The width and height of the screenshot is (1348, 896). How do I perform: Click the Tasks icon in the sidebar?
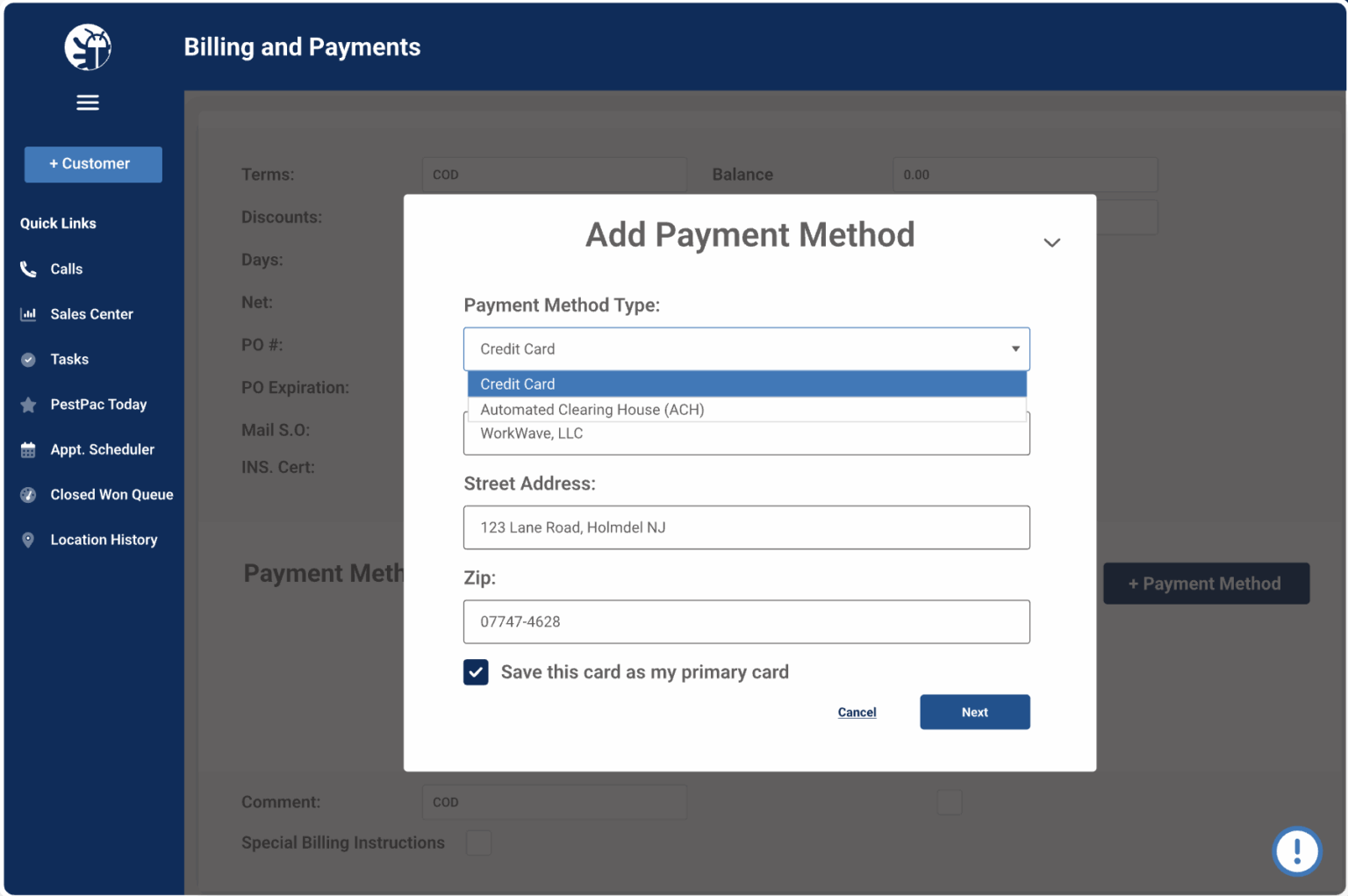[x=29, y=359]
